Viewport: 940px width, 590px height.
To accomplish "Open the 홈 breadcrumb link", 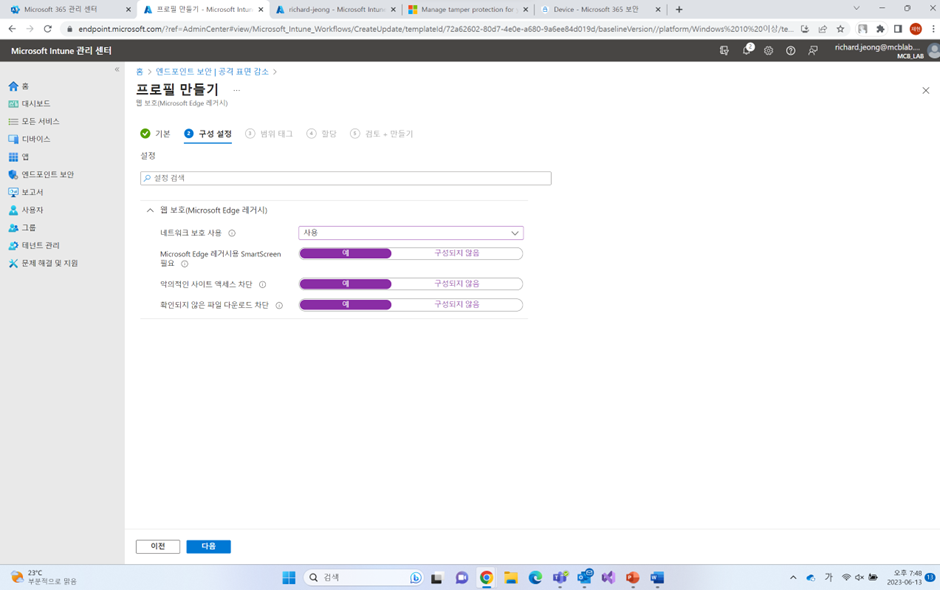I will click(139, 72).
